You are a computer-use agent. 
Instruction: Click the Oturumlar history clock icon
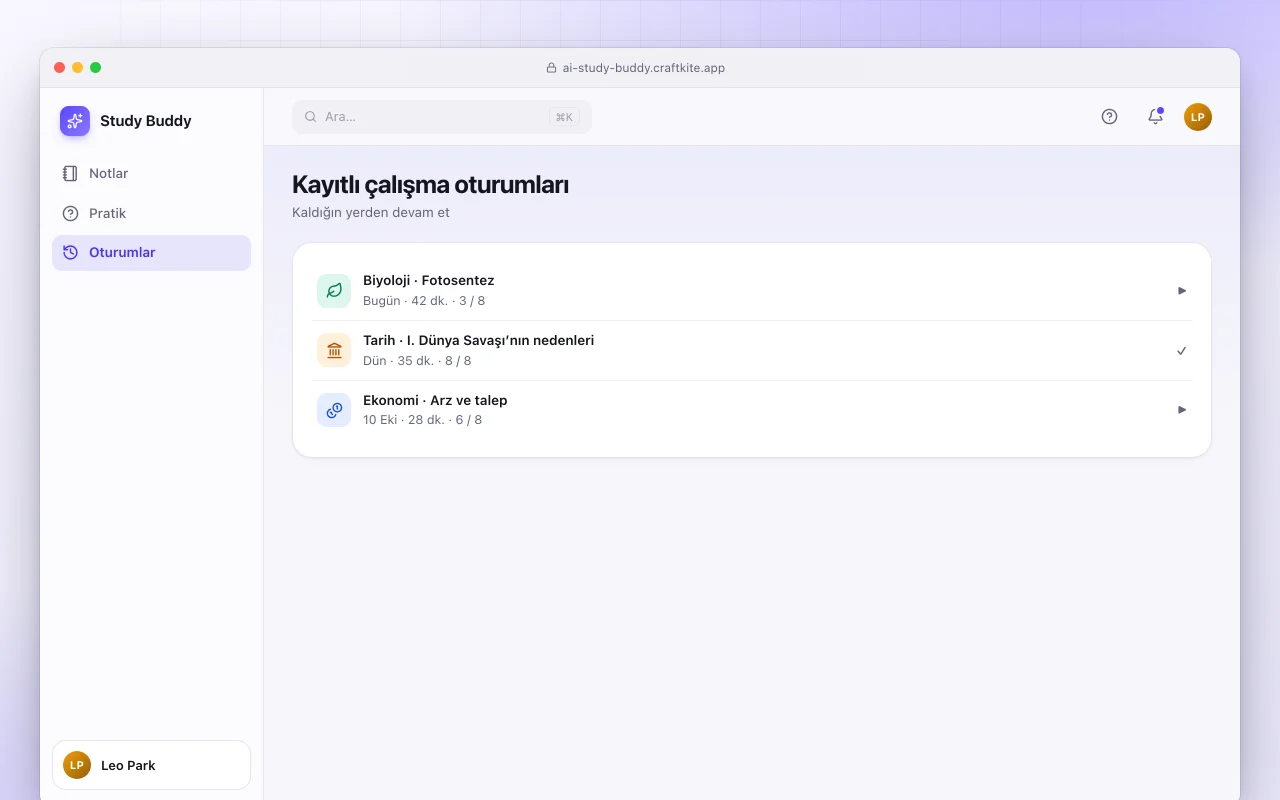tap(70, 252)
